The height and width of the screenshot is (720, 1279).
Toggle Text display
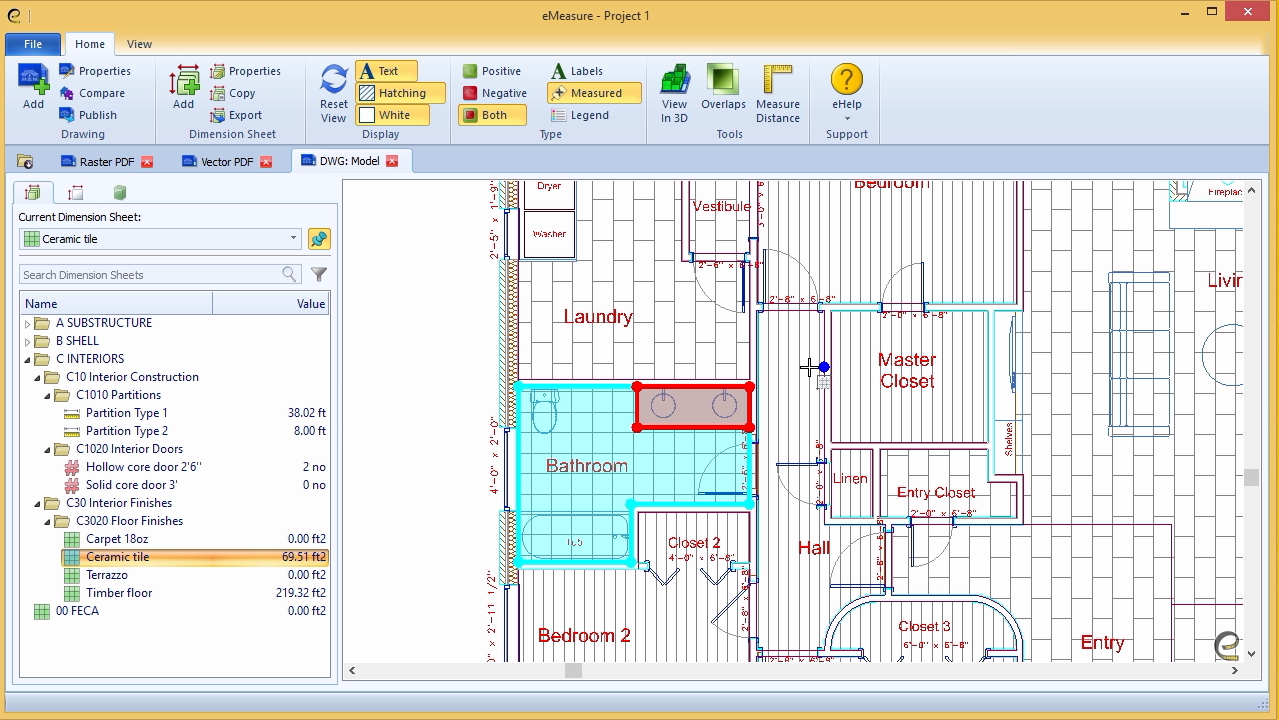[x=387, y=71]
